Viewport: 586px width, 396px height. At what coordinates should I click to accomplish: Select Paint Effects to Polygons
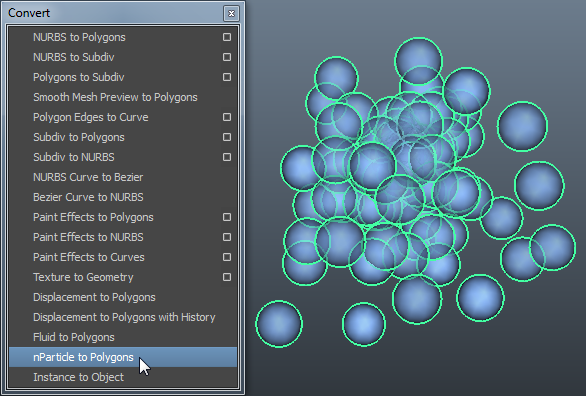tap(123, 217)
